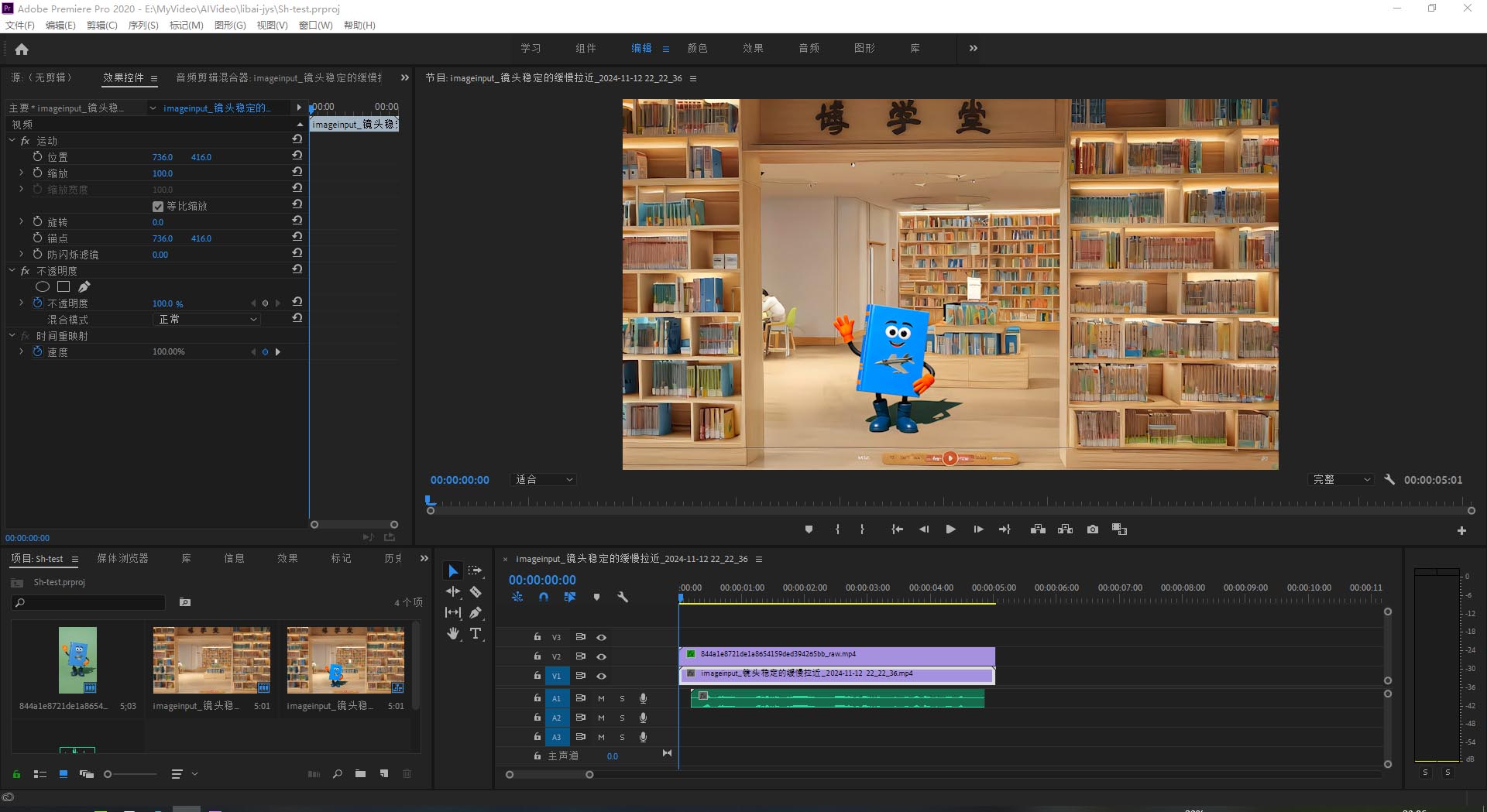
Task: Open the 文件(F) menu
Action: pyautogui.click(x=20, y=26)
